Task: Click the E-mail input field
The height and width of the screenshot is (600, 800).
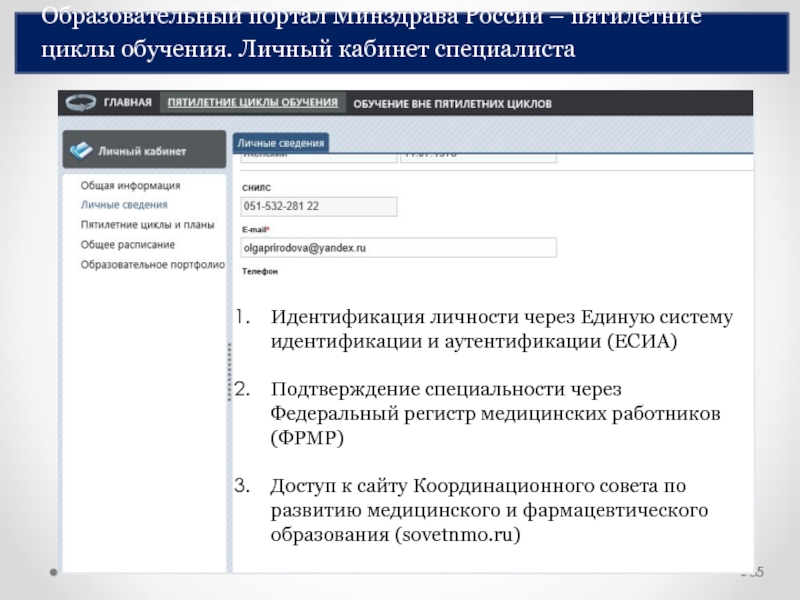Action: (398, 247)
